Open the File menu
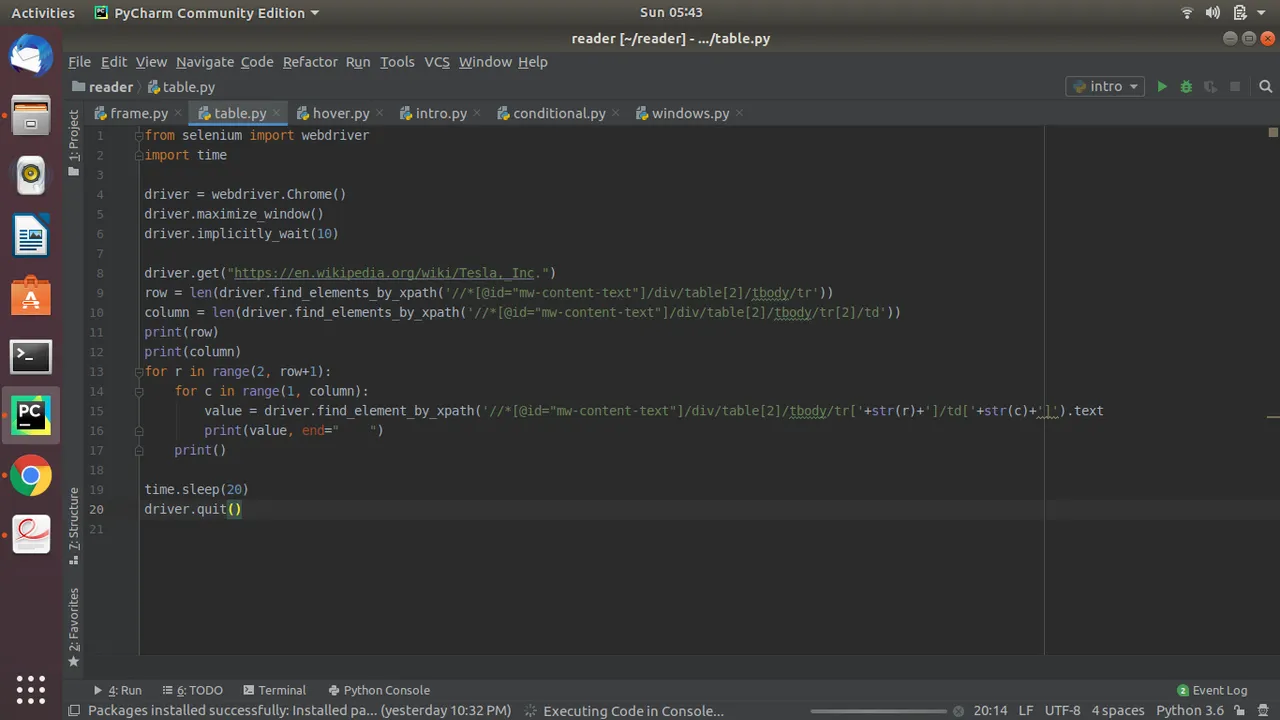The image size is (1280, 720). (79, 62)
